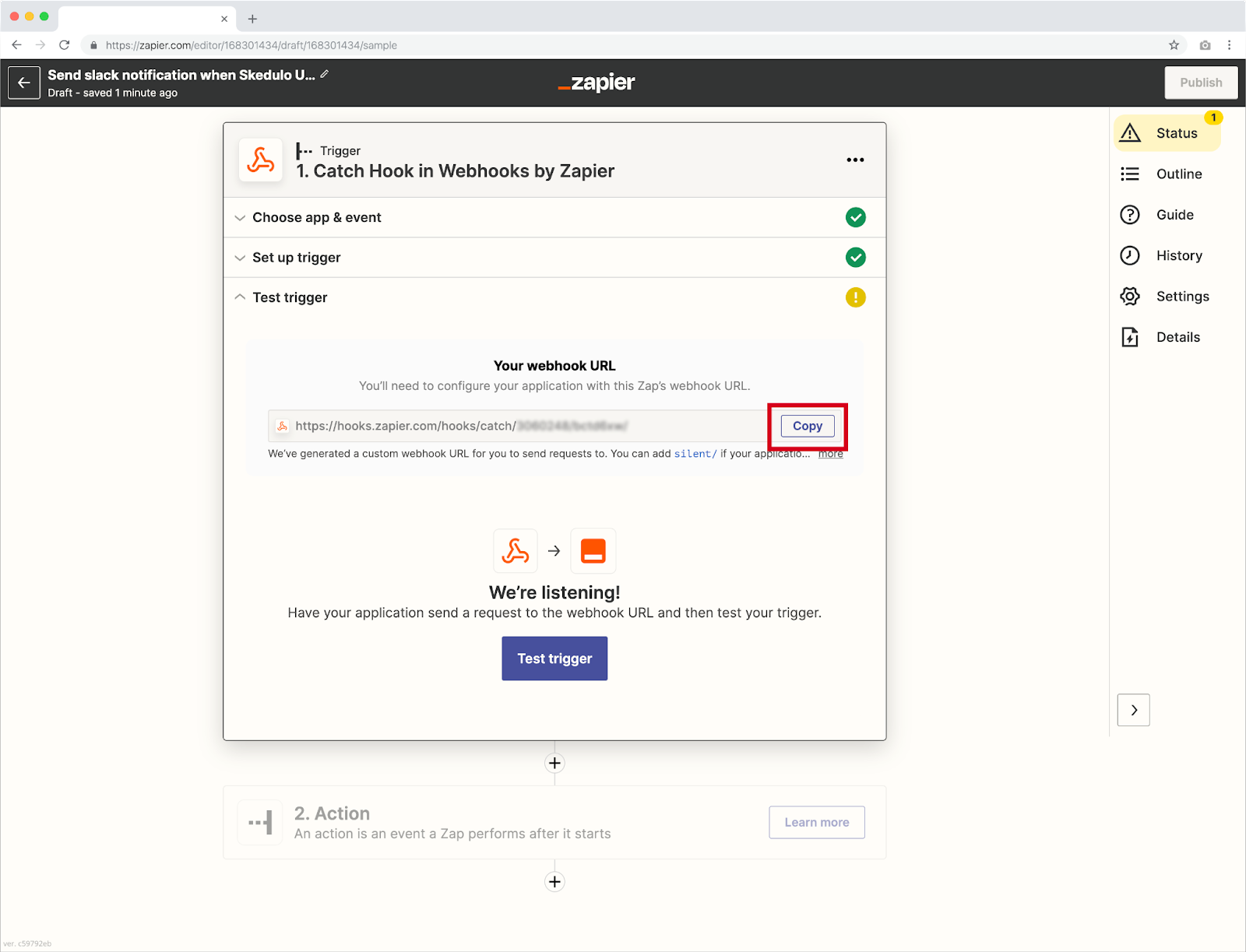The height and width of the screenshot is (952, 1246).
Task: Click the Test trigger button
Action: (x=554, y=659)
